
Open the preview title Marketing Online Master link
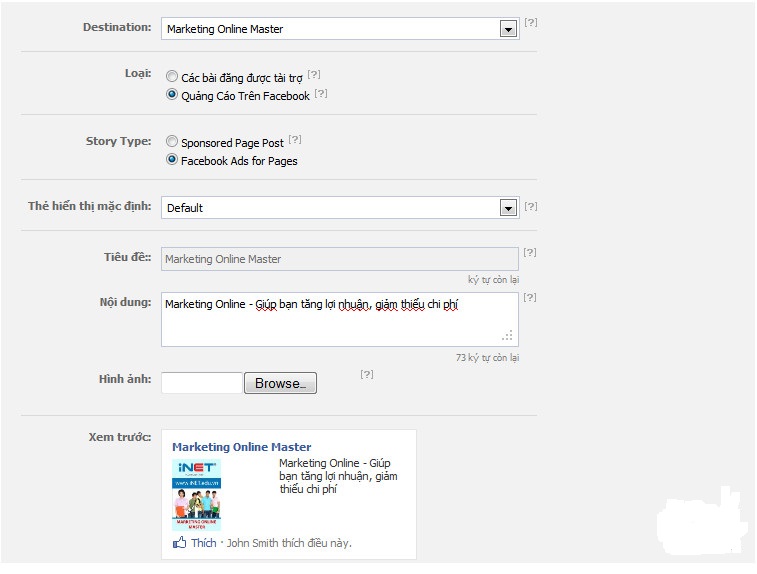coord(241,447)
